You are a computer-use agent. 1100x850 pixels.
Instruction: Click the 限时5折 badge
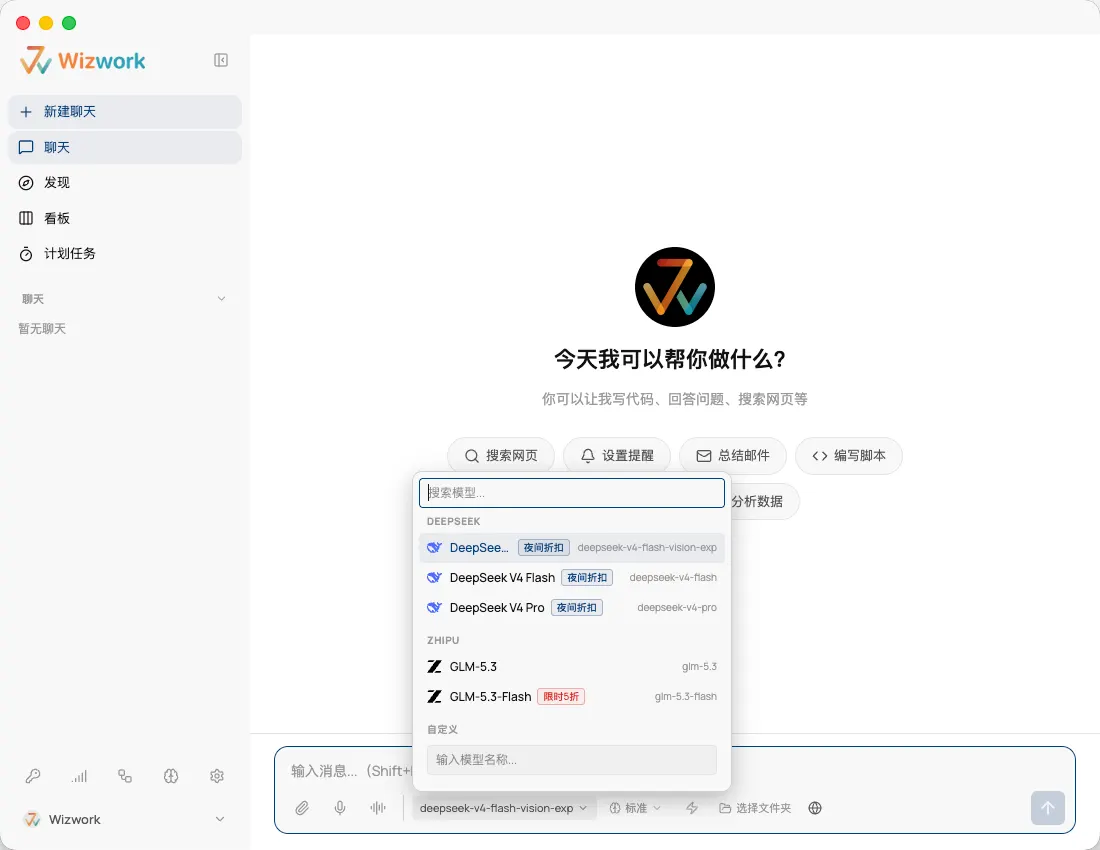[561, 696]
